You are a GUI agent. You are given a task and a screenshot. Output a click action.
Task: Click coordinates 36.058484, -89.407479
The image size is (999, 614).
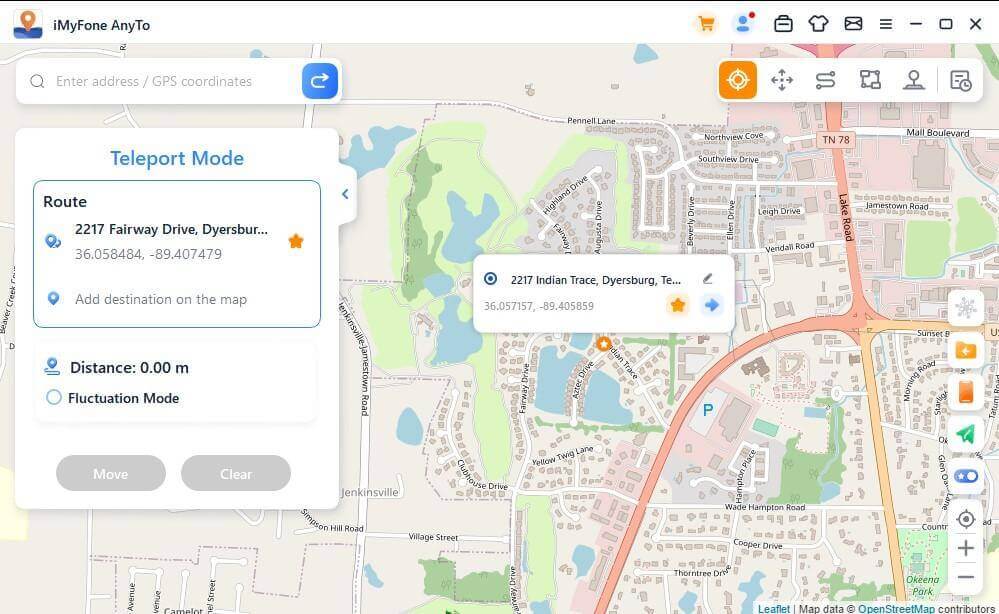click(x=148, y=254)
